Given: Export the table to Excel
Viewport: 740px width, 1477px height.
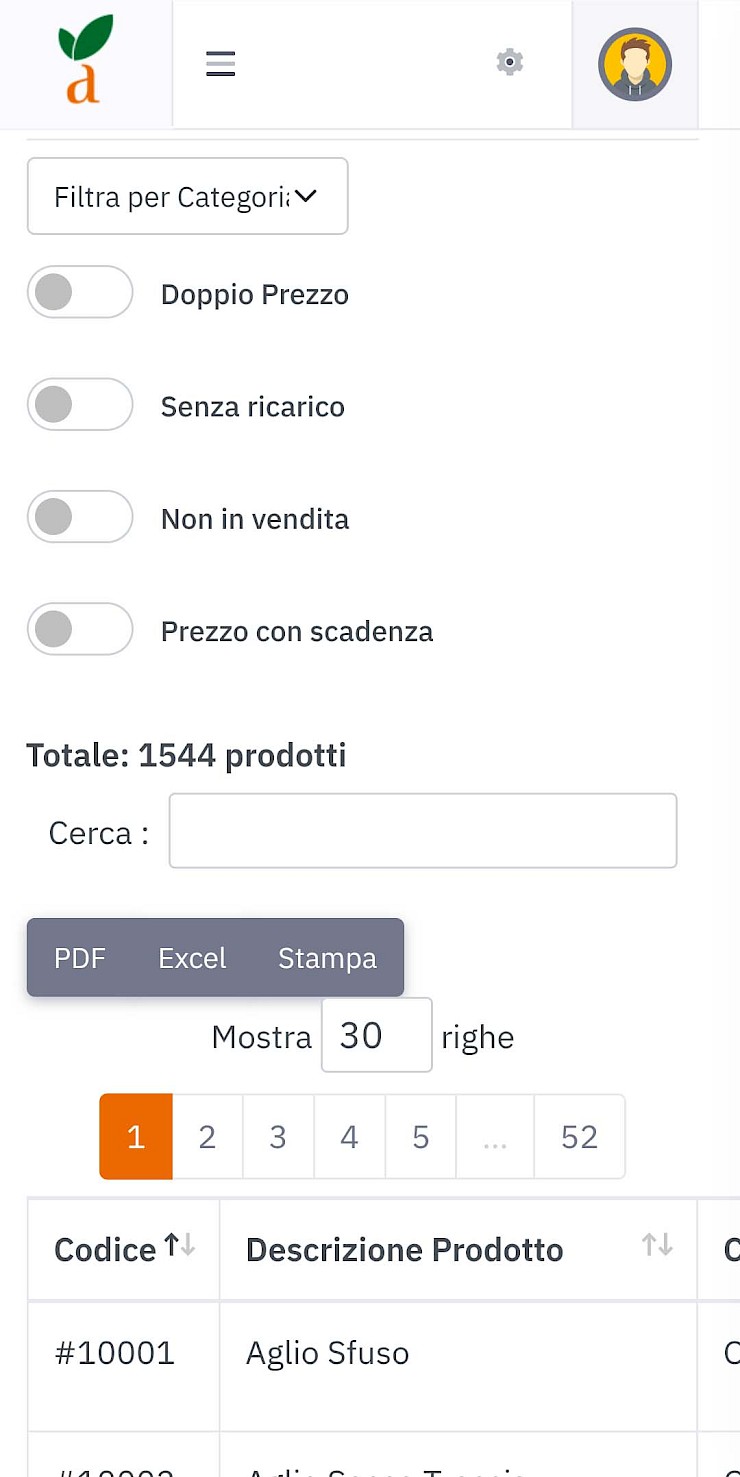Looking at the screenshot, I should pos(192,958).
